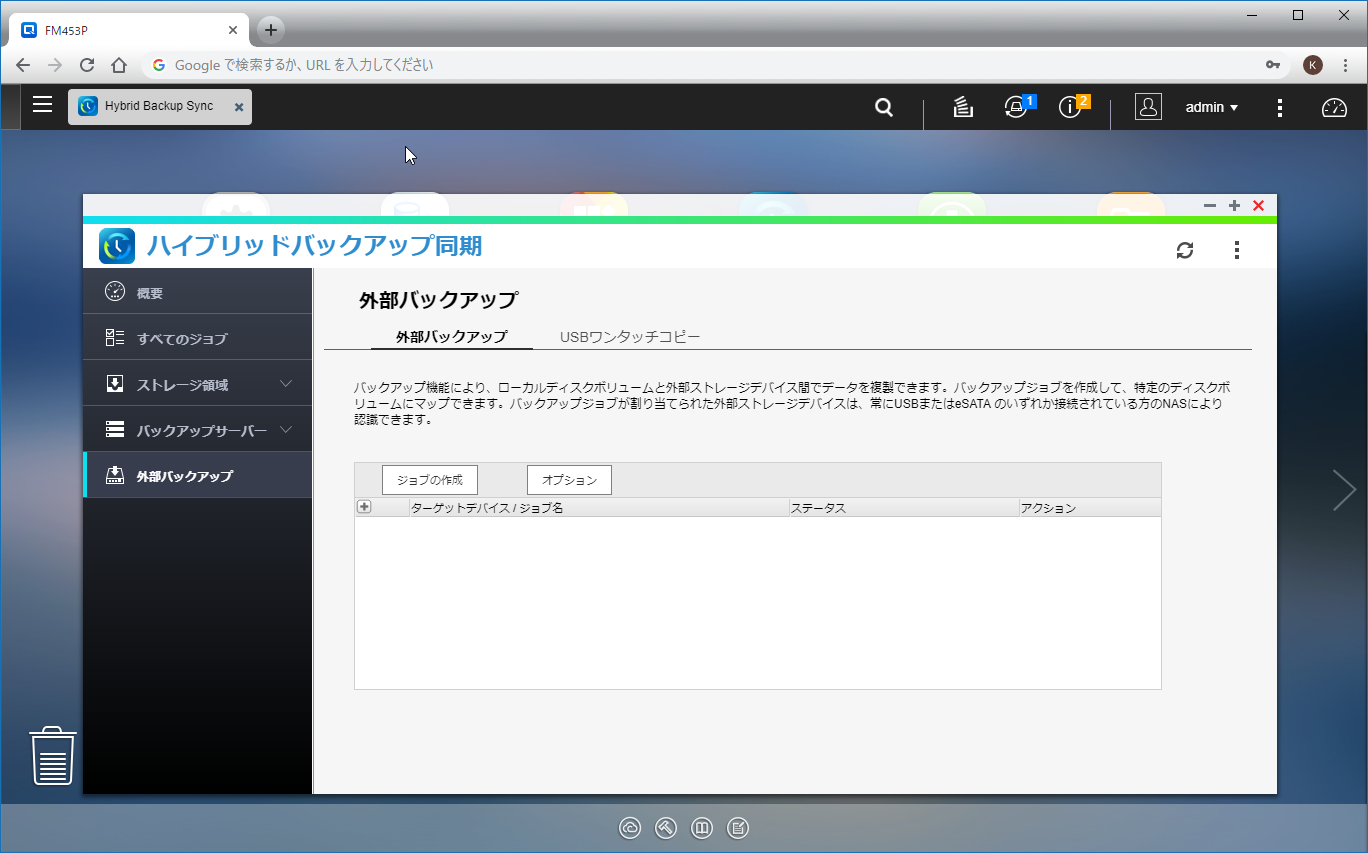Go to next desktop page arrow
This screenshot has height=853, width=1368.
coord(1343,490)
